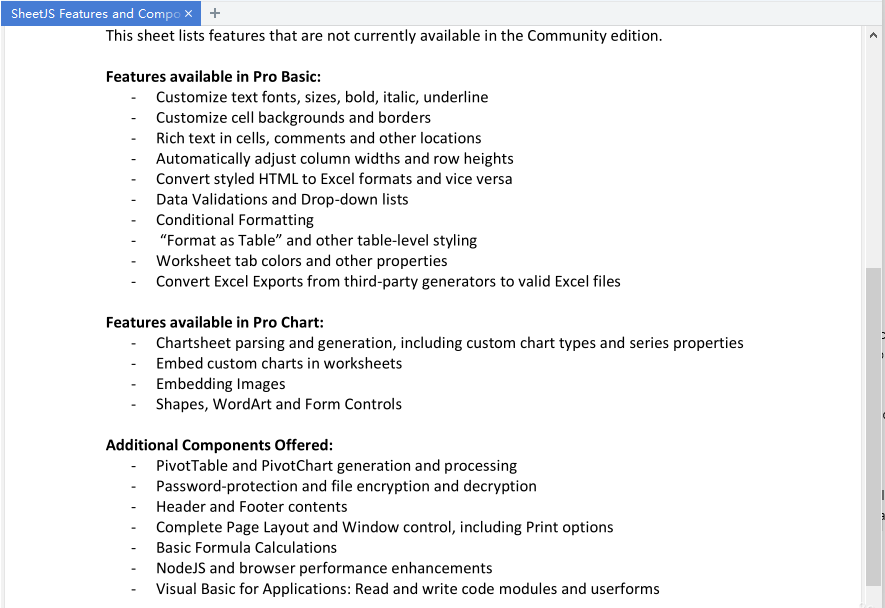The image size is (885, 608).
Task: Click "Worksheet tab colors and other properties" line
Action: [301, 261]
